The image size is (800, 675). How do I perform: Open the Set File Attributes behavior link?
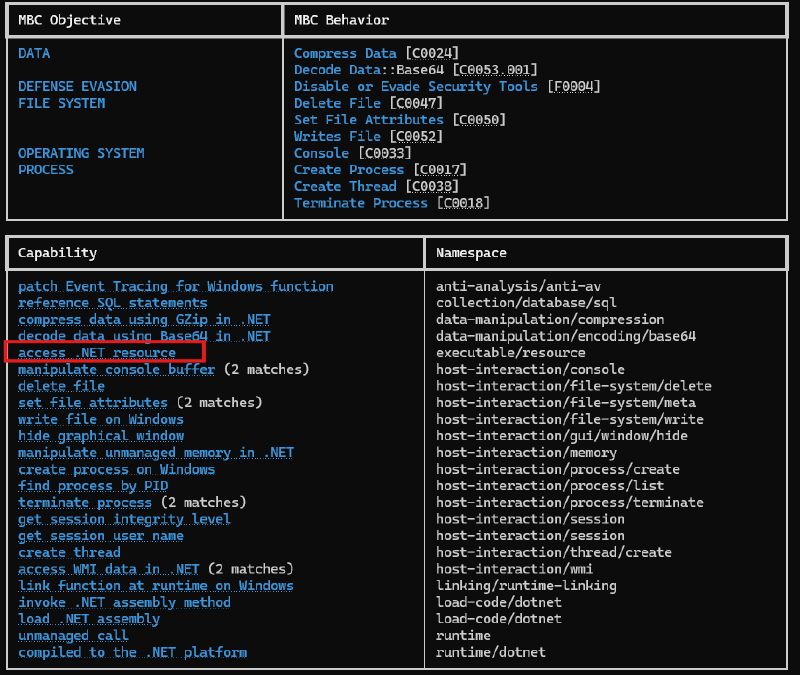coord(369,120)
